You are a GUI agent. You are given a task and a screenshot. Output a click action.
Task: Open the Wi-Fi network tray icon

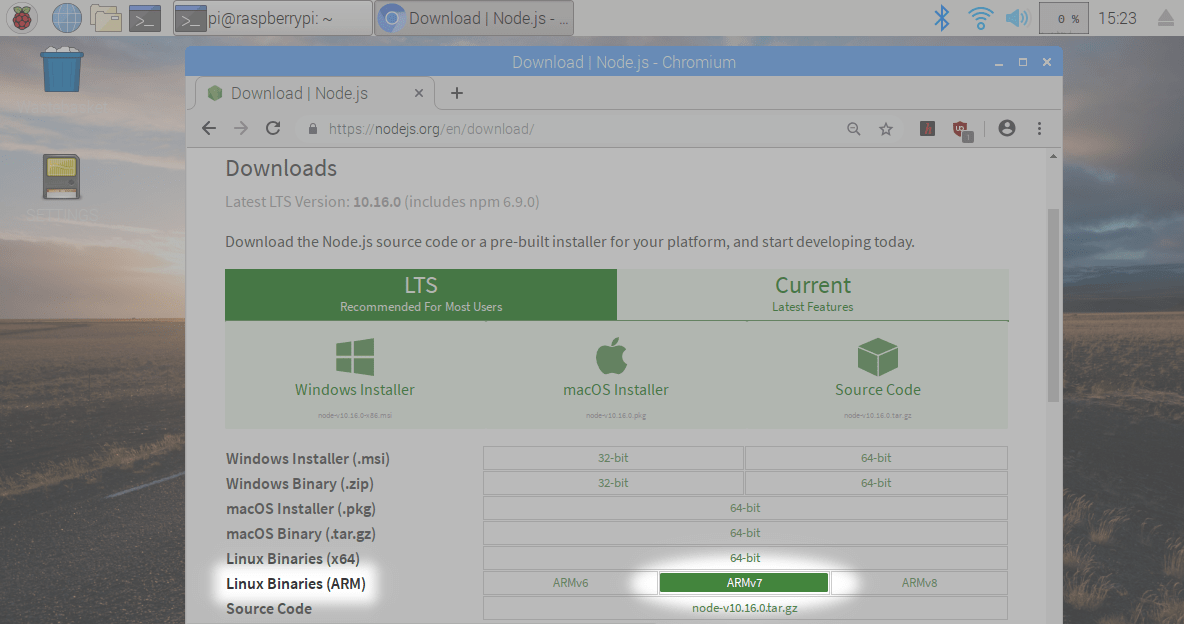[x=980, y=18]
